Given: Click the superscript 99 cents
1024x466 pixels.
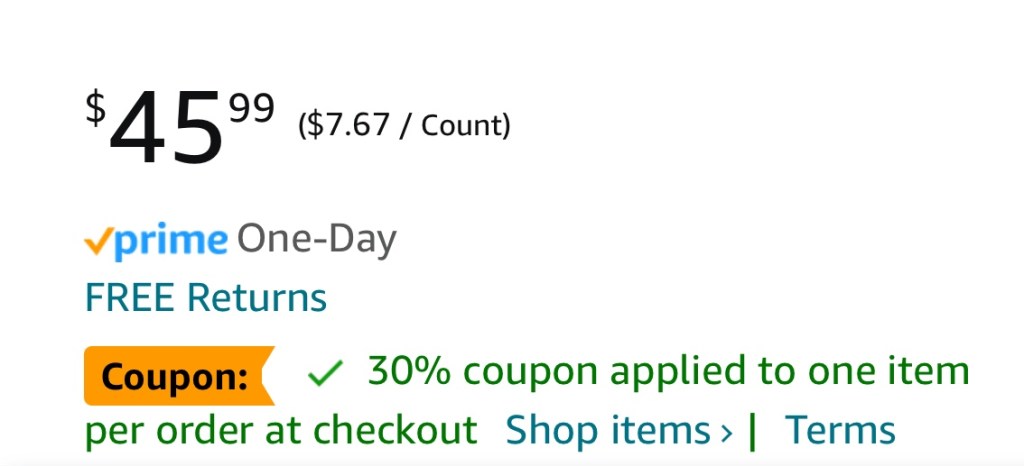Looking at the screenshot, I should [x=251, y=107].
